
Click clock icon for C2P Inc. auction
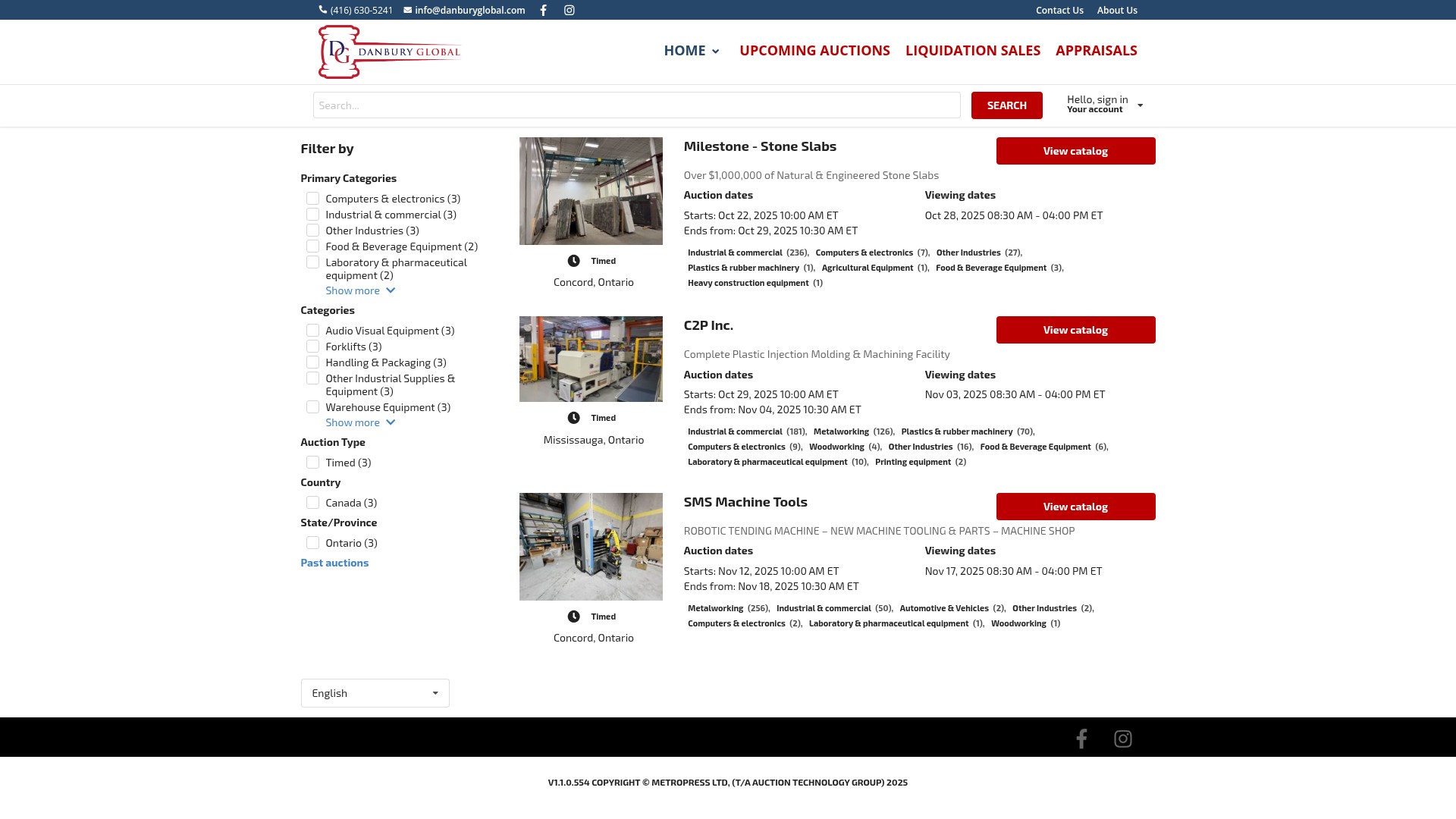pos(574,418)
